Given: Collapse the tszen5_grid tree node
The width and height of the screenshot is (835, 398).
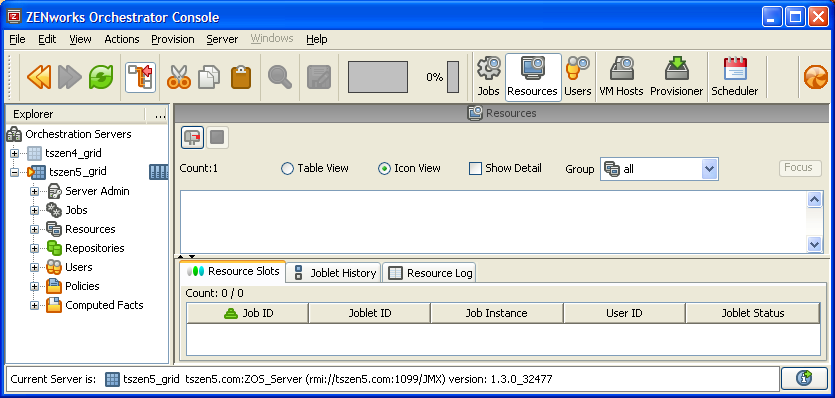Looking at the screenshot, I should (x=14, y=172).
